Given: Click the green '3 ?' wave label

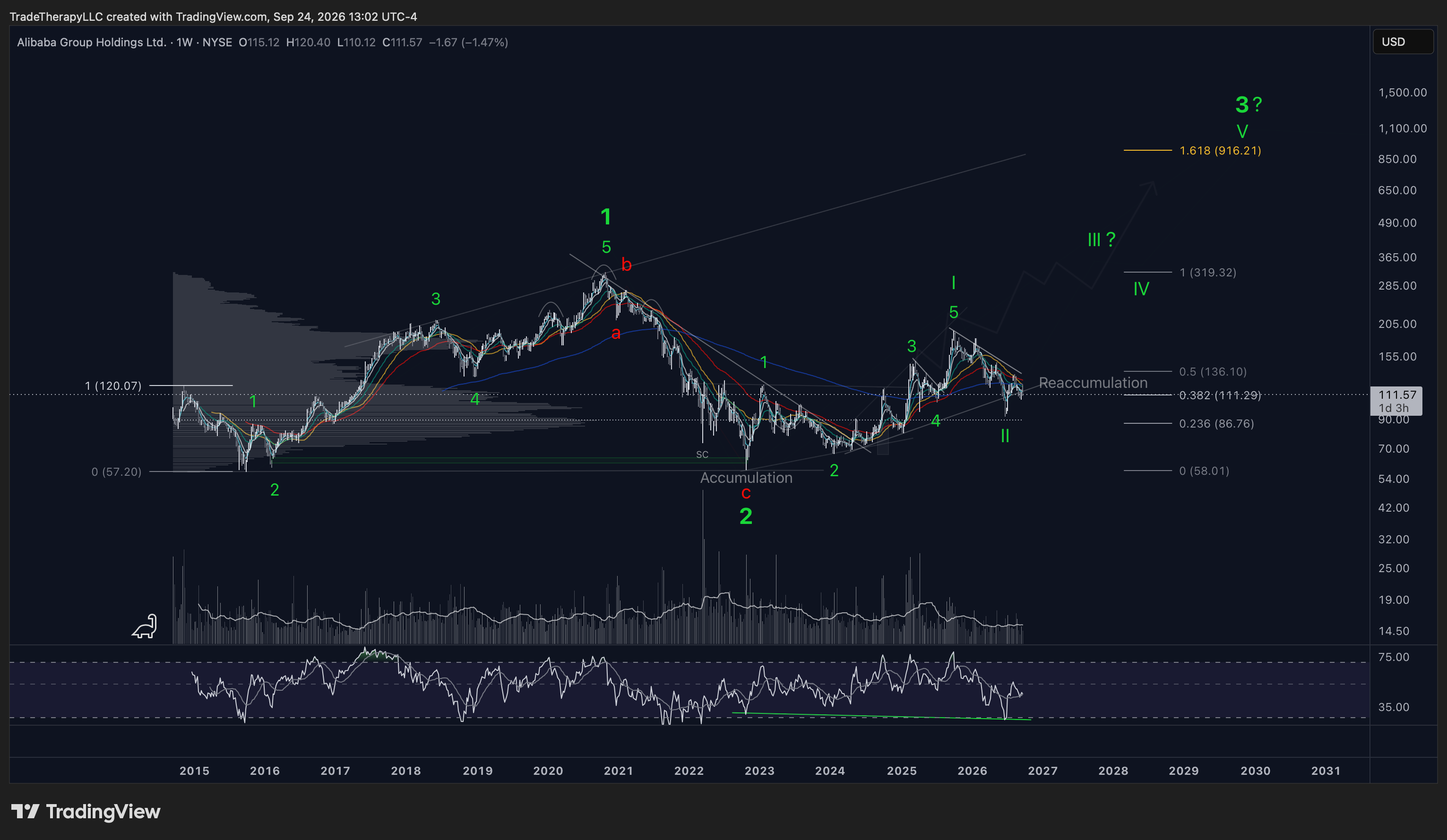Looking at the screenshot, I should pos(1249,104).
